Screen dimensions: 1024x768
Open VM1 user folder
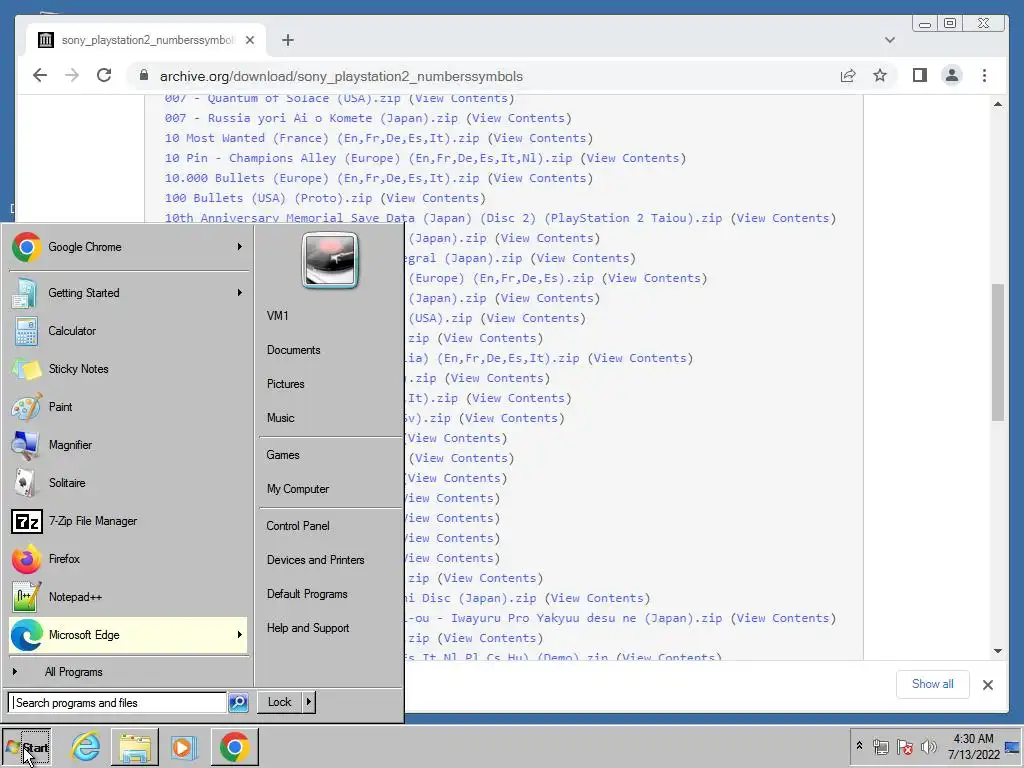pos(278,316)
